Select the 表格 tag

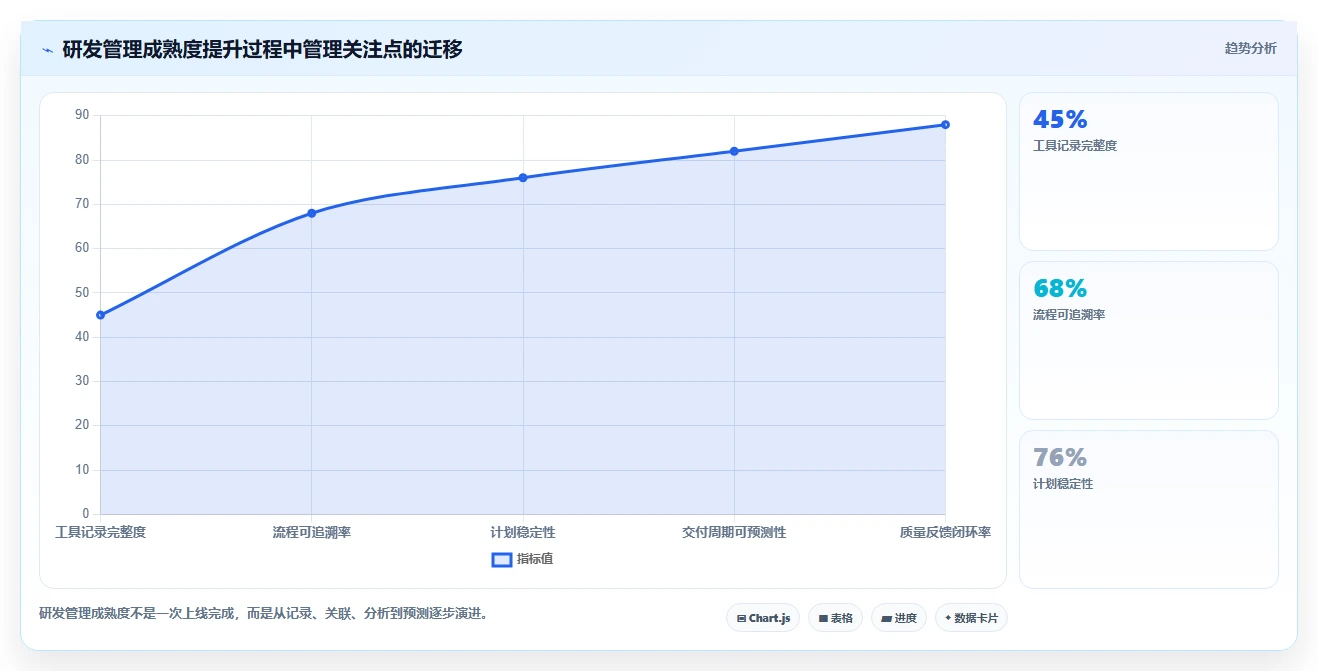pyautogui.click(x=835, y=618)
